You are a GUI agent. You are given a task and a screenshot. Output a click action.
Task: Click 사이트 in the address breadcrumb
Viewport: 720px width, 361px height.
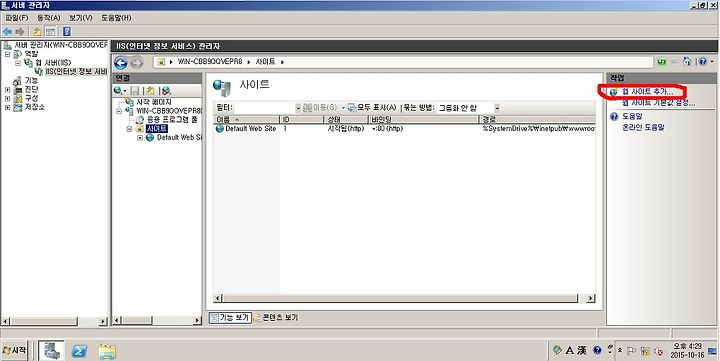point(265,62)
